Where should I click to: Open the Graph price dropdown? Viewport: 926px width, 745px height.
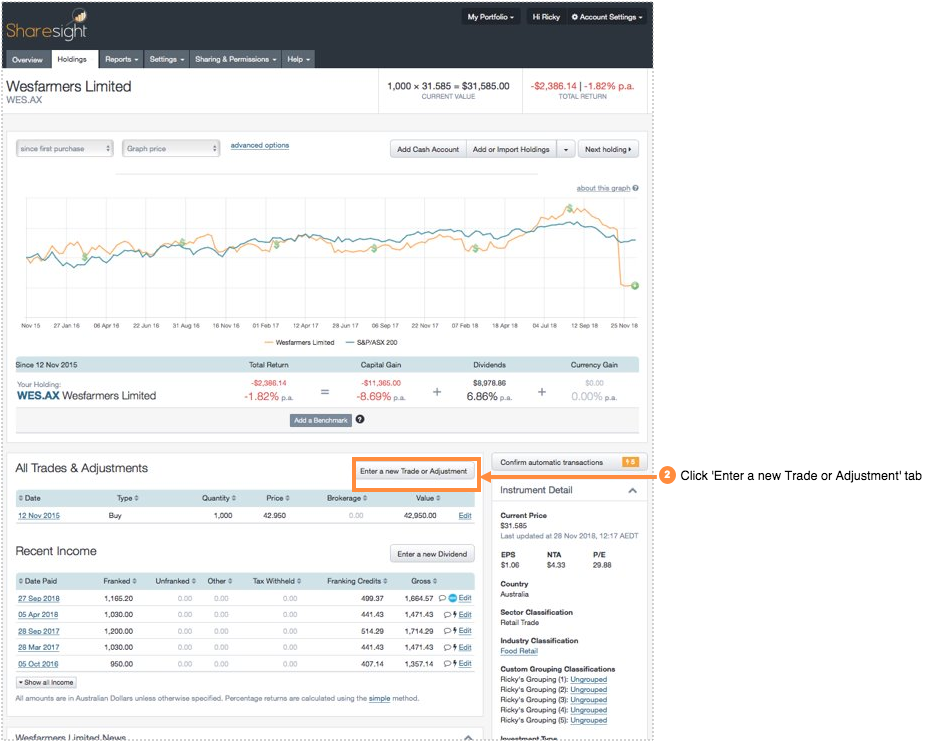click(x=171, y=149)
